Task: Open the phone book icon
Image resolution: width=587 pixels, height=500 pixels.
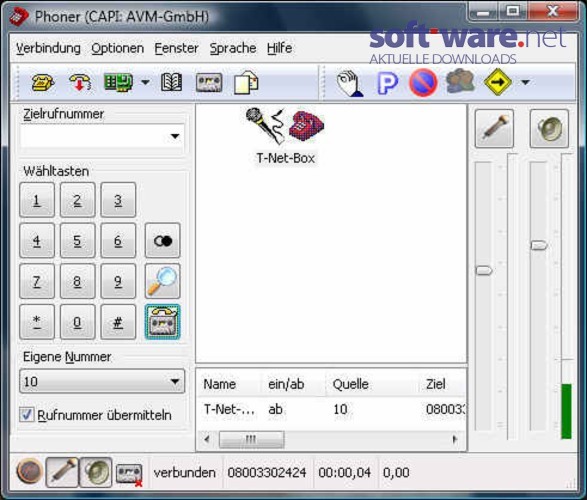Action: pyautogui.click(x=171, y=82)
